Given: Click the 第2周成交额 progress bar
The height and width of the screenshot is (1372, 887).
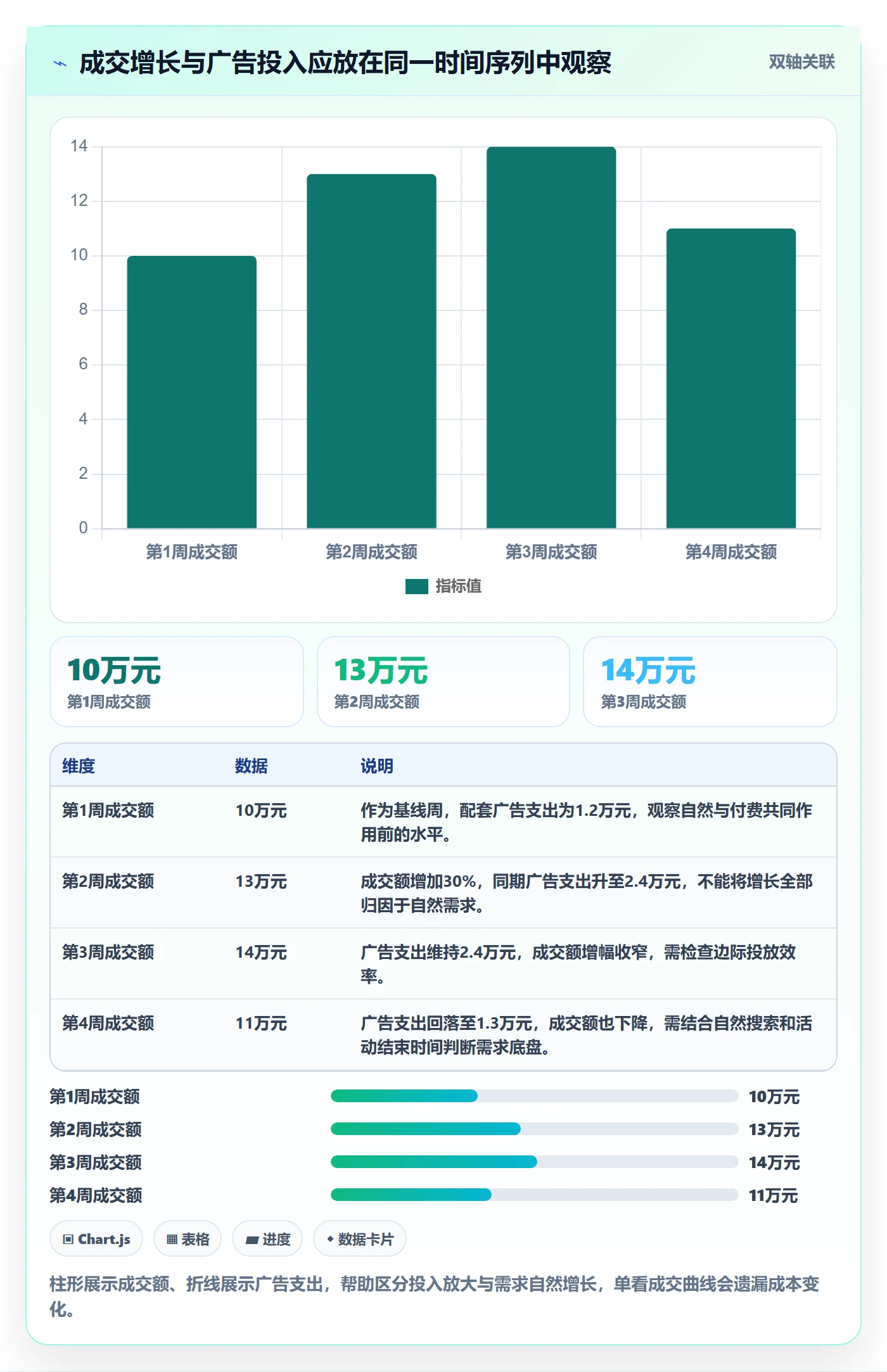Looking at the screenshot, I should coord(535,1129).
